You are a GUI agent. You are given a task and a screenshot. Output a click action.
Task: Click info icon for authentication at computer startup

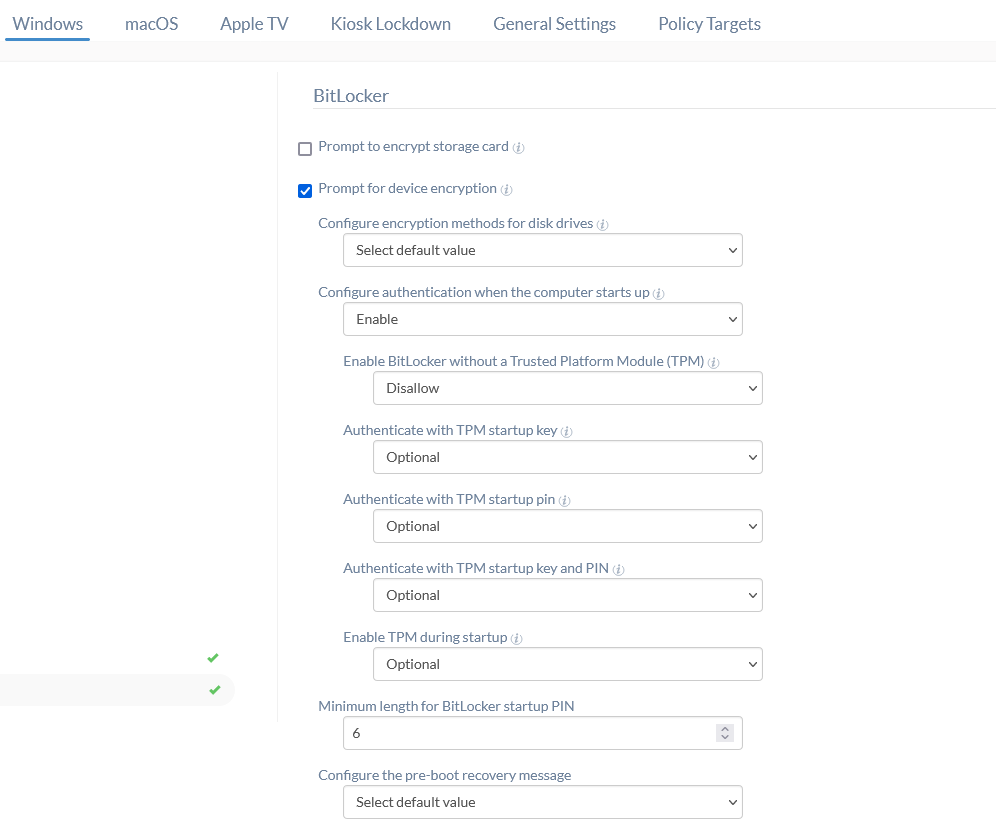[659, 294]
